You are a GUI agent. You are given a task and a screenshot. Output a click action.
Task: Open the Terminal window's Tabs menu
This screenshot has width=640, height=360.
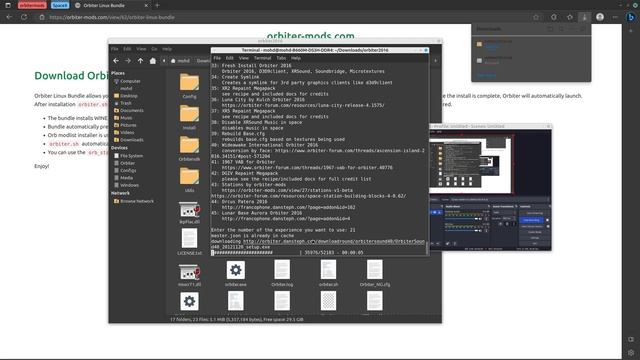point(281,58)
